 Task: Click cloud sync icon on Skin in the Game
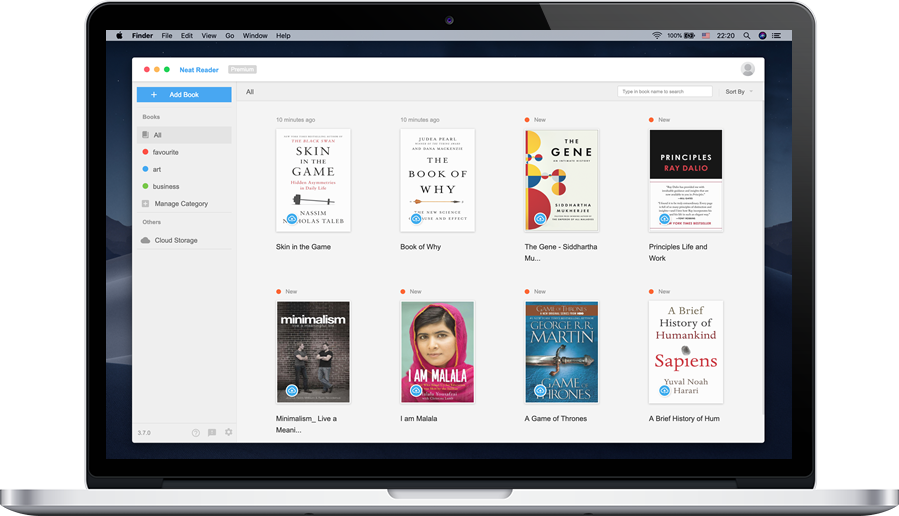pos(292,218)
